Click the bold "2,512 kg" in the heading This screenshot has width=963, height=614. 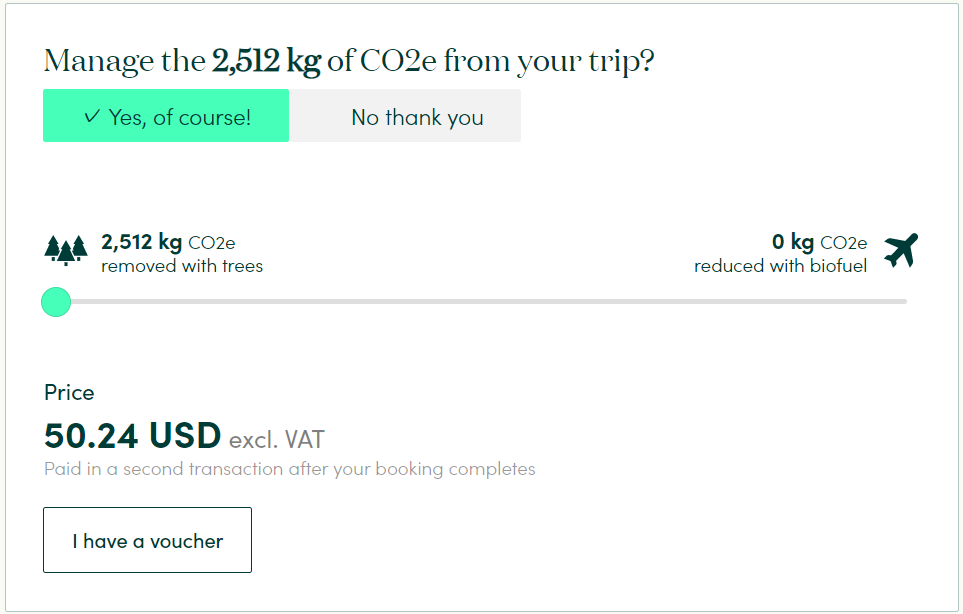267,61
